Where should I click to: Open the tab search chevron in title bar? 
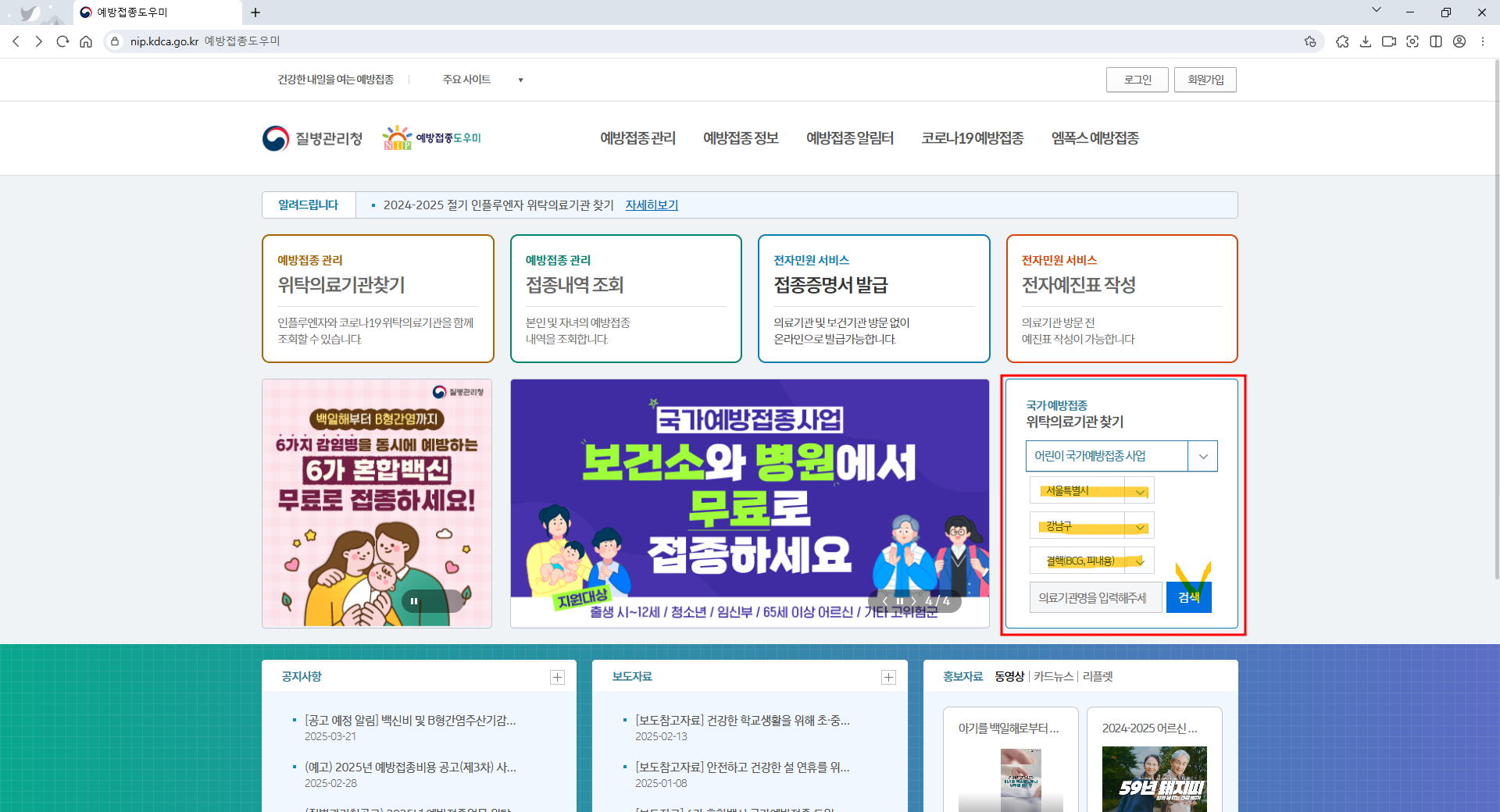tap(1377, 10)
